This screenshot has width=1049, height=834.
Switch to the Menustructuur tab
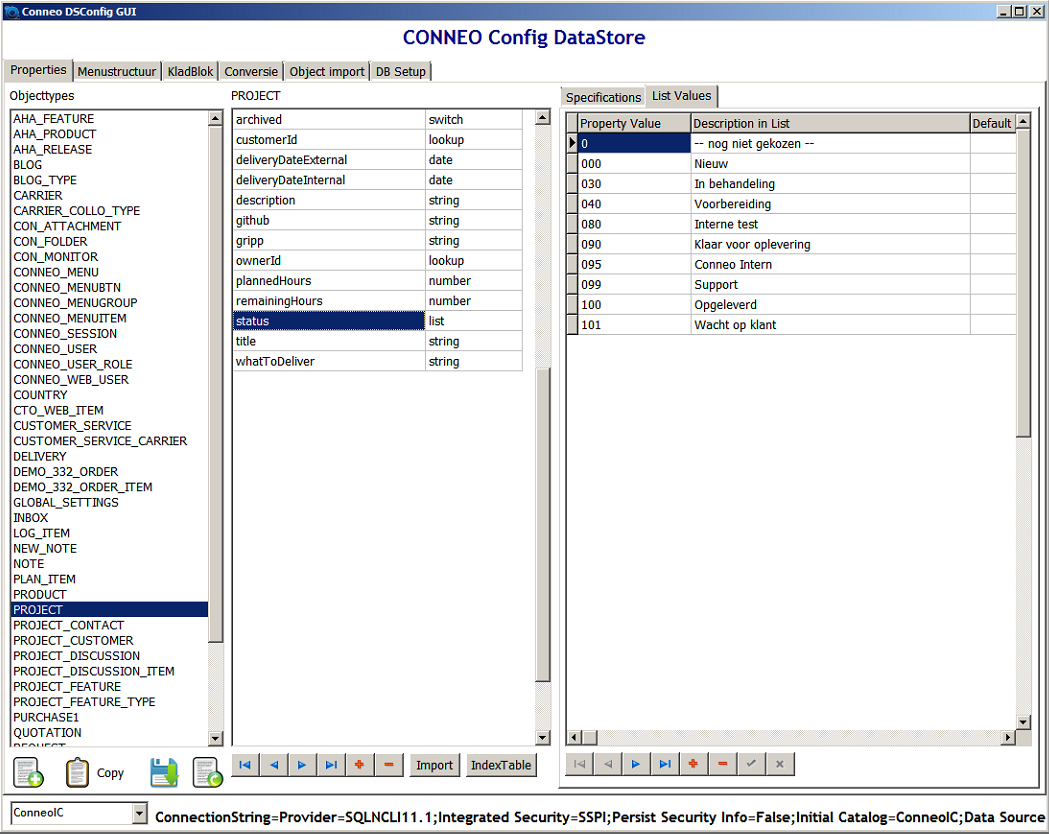117,72
